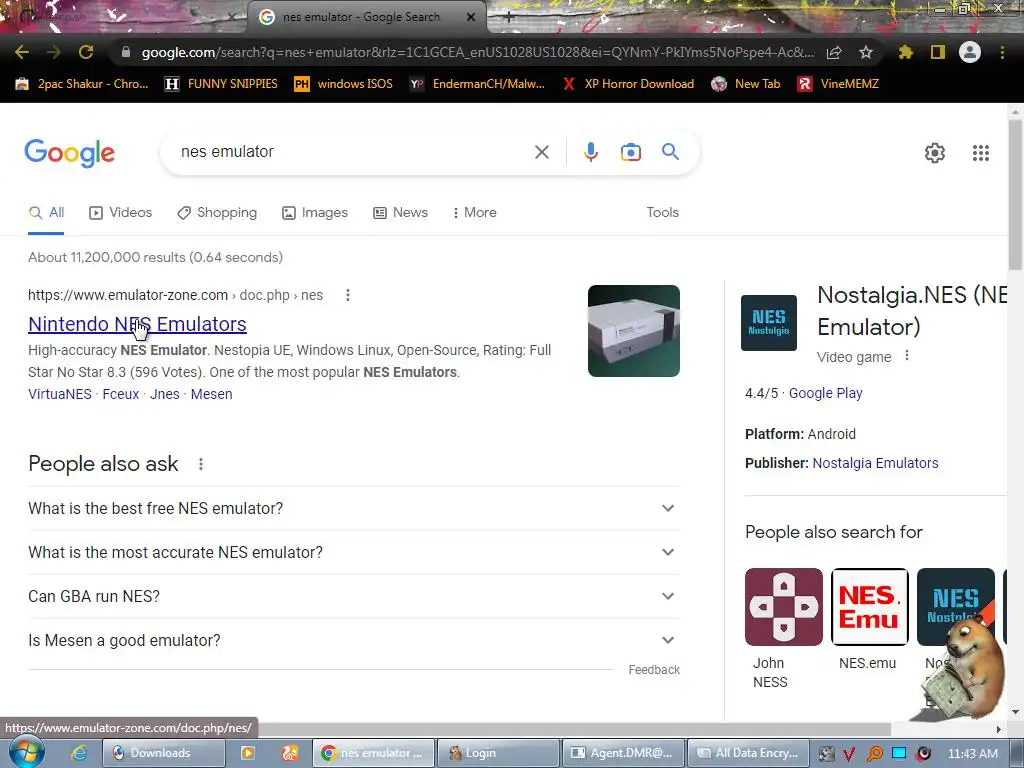Expand 'Is Mesen a good emulator?'
Screen dimensions: 1024x768
pos(353,641)
